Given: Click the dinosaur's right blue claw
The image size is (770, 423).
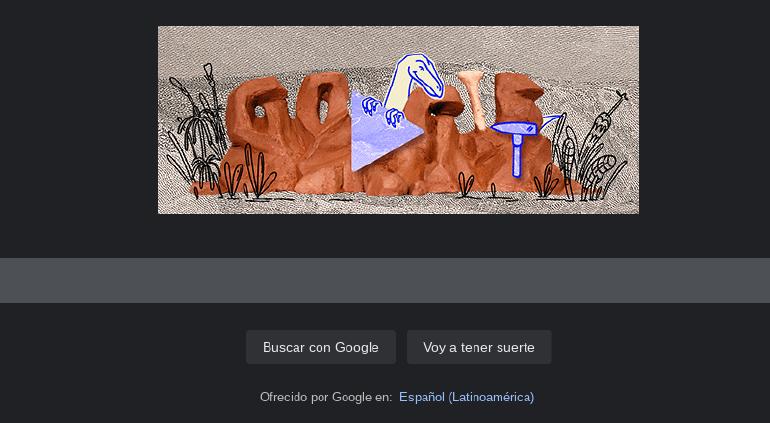Looking at the screenshot, I should [394, 117].
